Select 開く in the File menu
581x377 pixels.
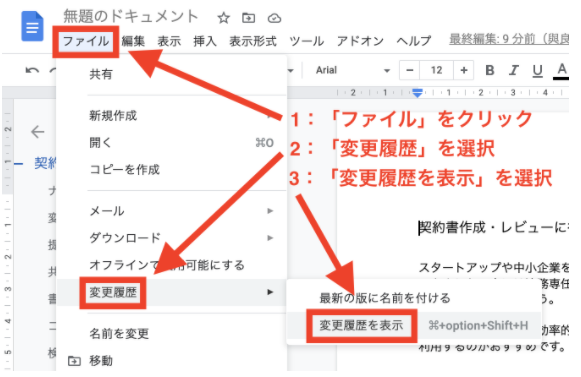[172, 143]
